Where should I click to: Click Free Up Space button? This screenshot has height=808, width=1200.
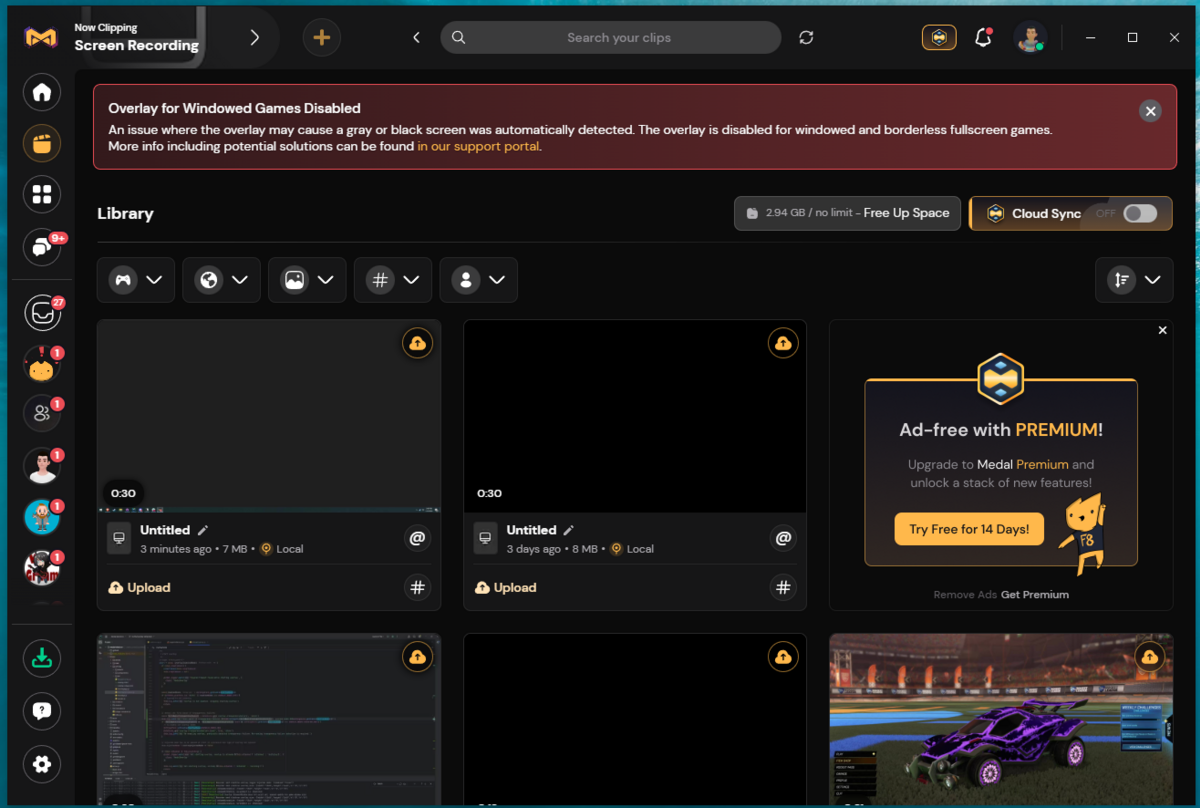point(847,213)
